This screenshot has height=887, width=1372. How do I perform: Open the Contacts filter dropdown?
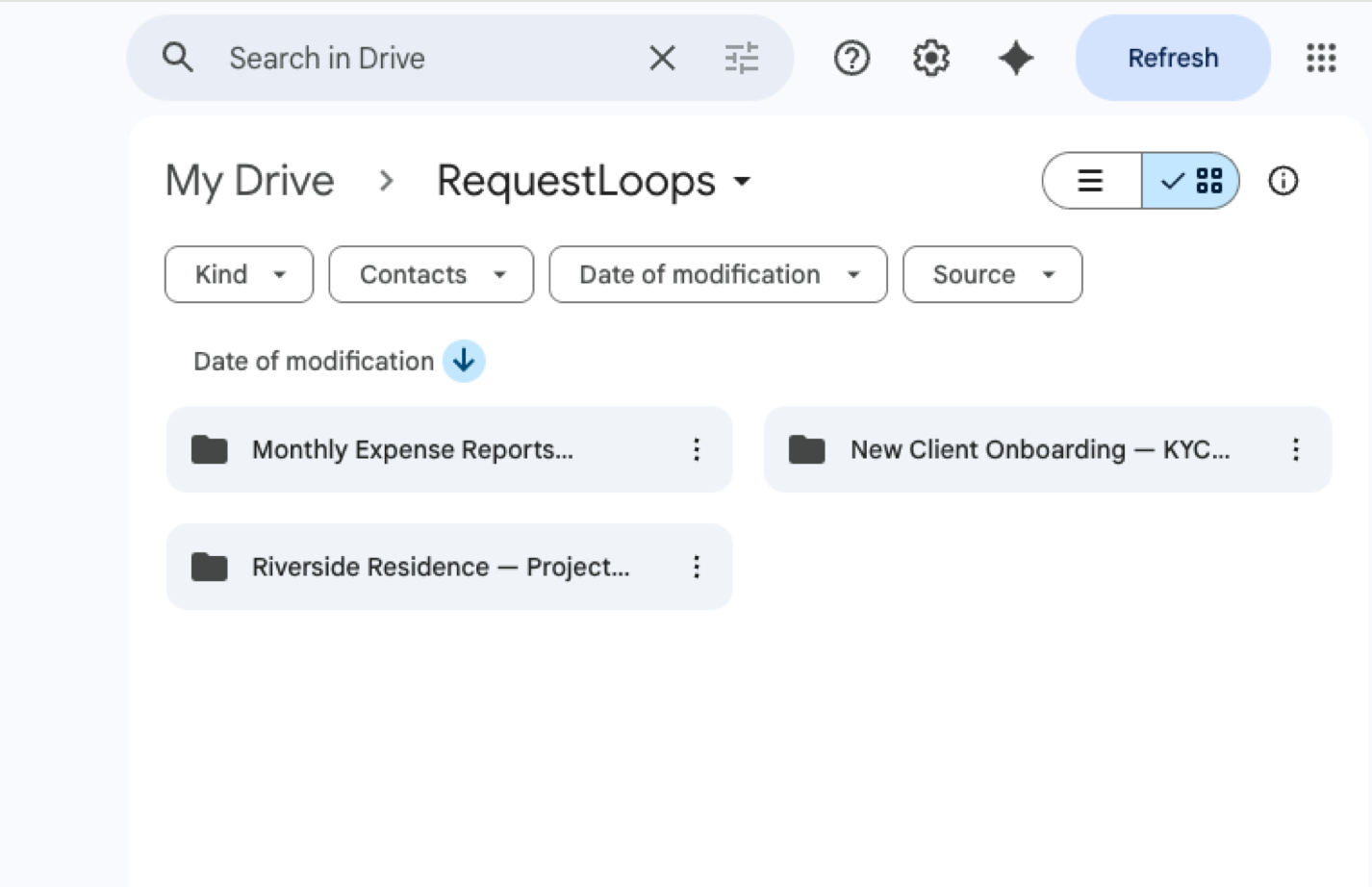(431, 274)
